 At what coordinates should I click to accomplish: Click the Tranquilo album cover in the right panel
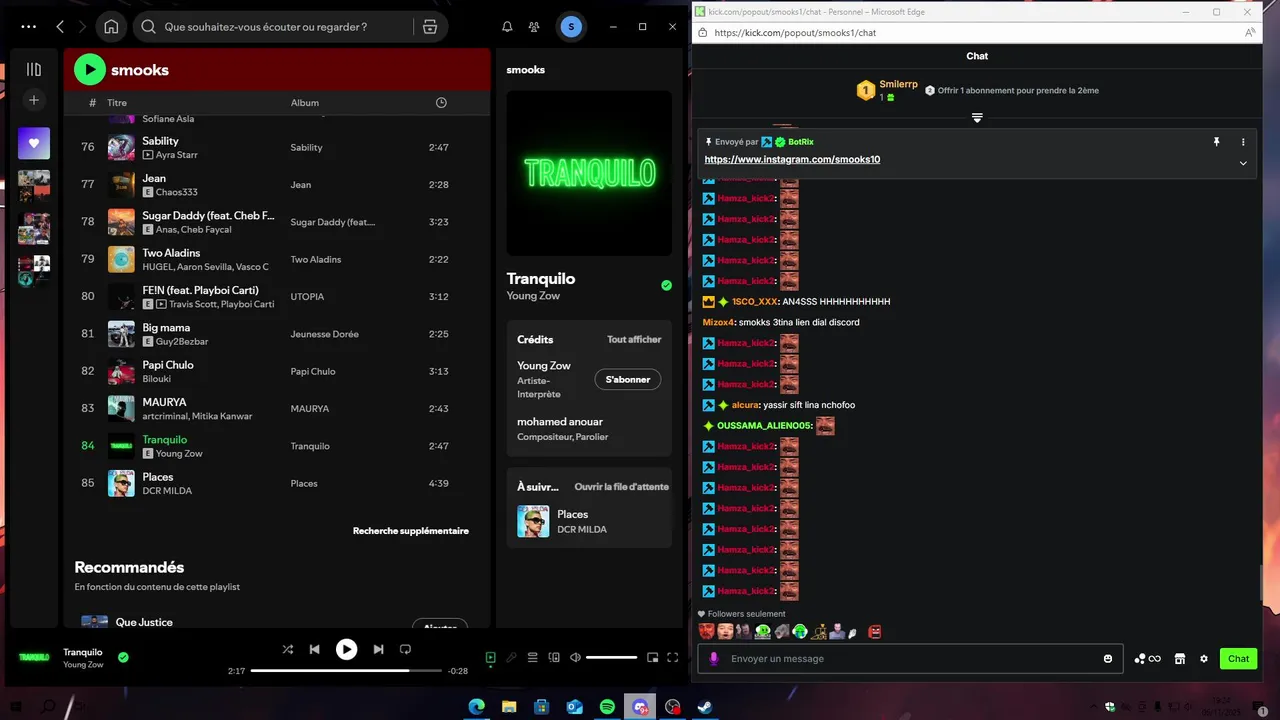point(589,173)
